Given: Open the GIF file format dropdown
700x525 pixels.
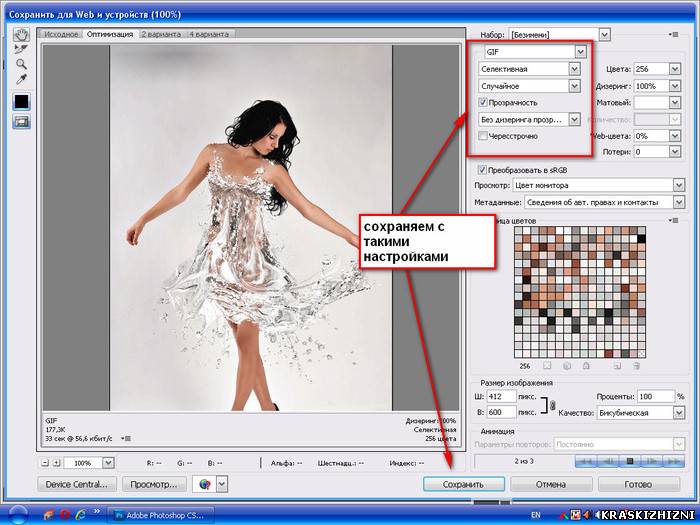Looking at the screenshot, I should click(x=536, y=52).
